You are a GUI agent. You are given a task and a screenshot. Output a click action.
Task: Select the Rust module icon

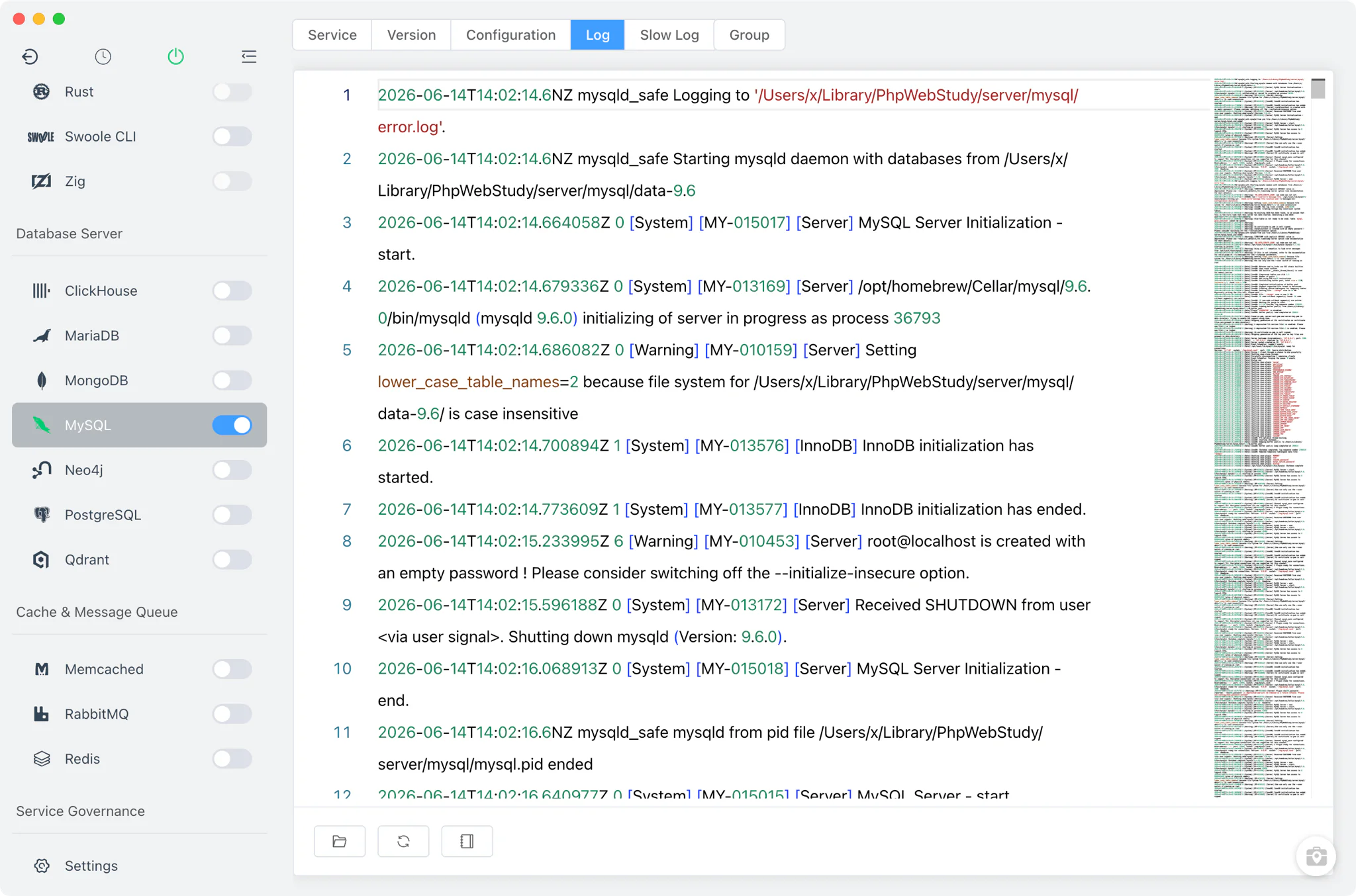(42, 91)
